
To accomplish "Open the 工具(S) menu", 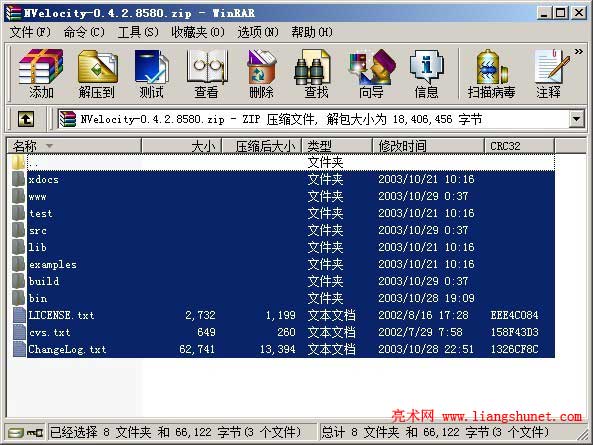I will [x=138, y=32].
